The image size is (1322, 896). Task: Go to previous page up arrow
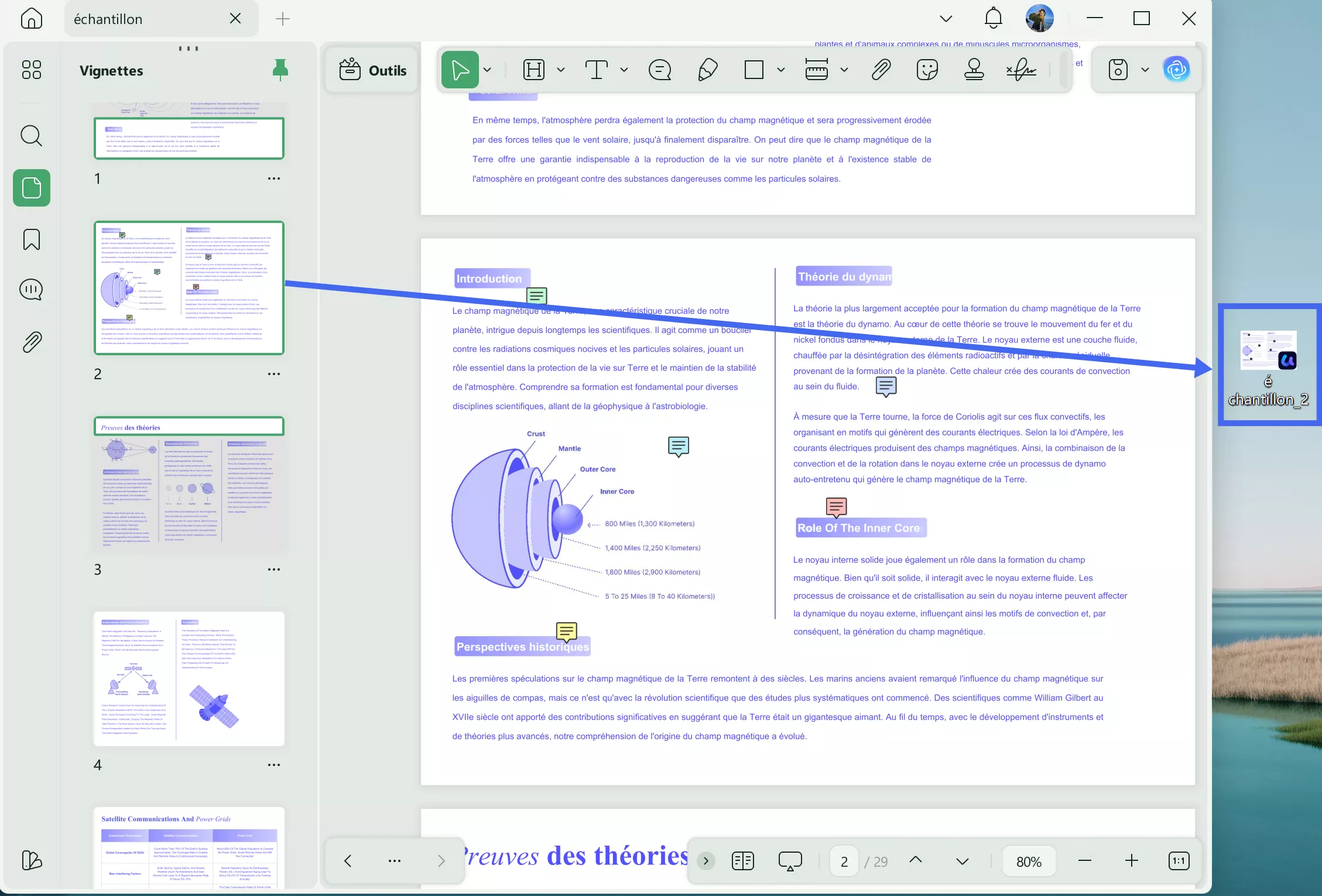click(916, 860)
